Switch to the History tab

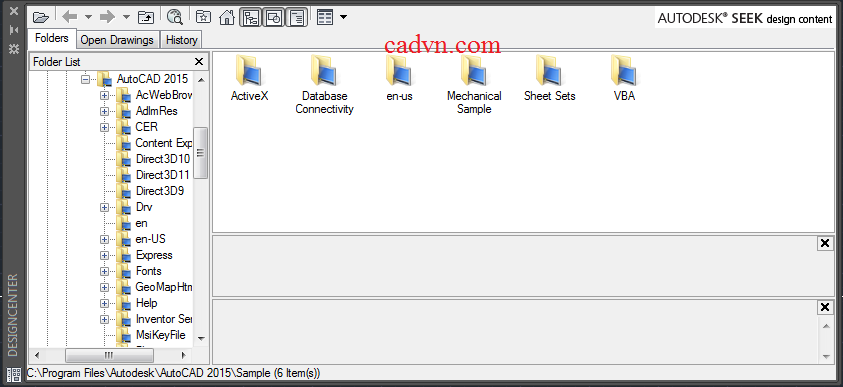tap(181, 40)
